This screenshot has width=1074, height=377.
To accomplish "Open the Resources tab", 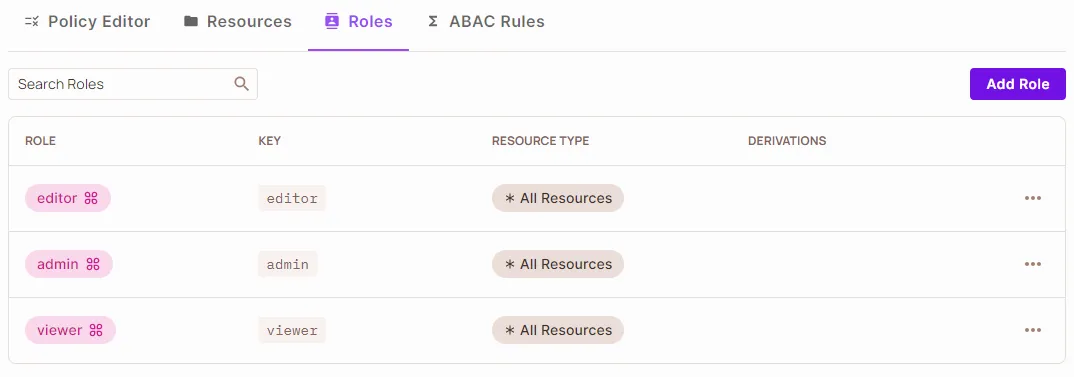I will click(238, 21).
